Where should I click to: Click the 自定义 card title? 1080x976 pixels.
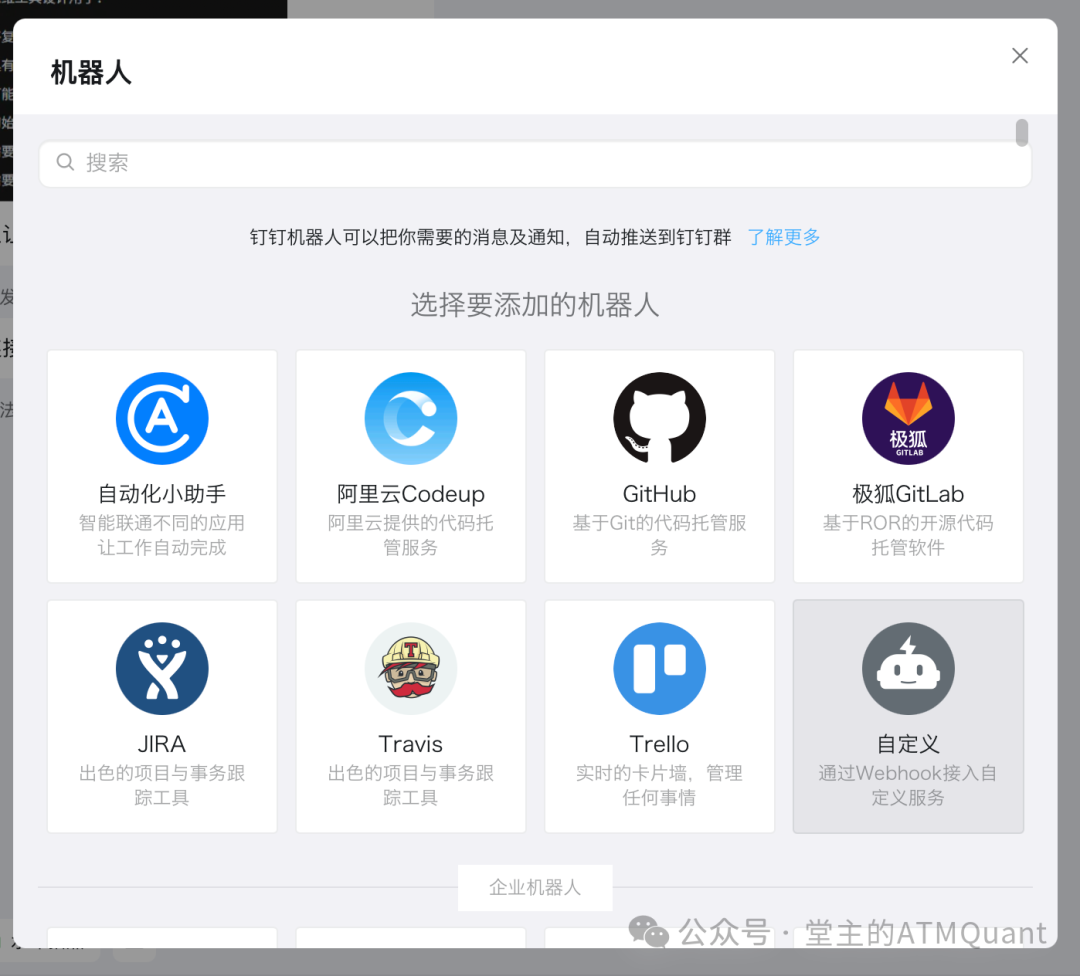(x=908, y=744)
